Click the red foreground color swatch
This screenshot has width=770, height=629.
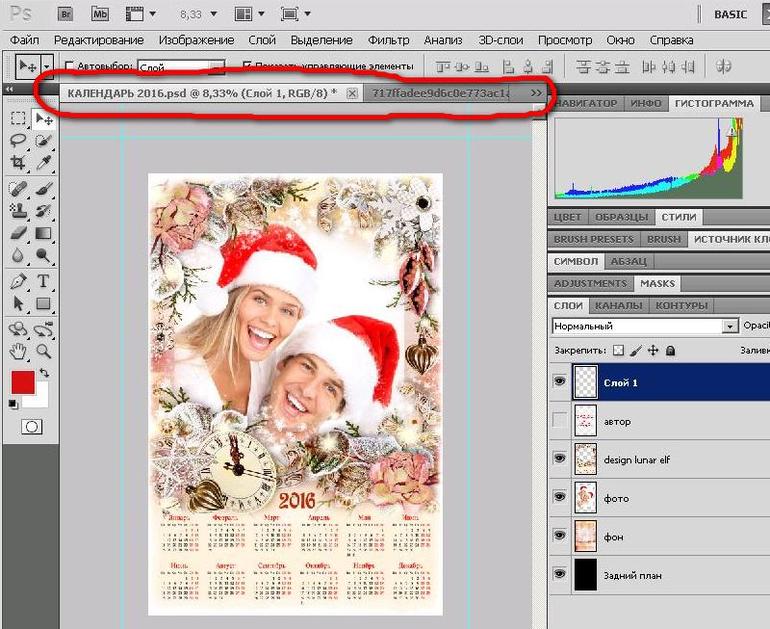click(22, 382)
